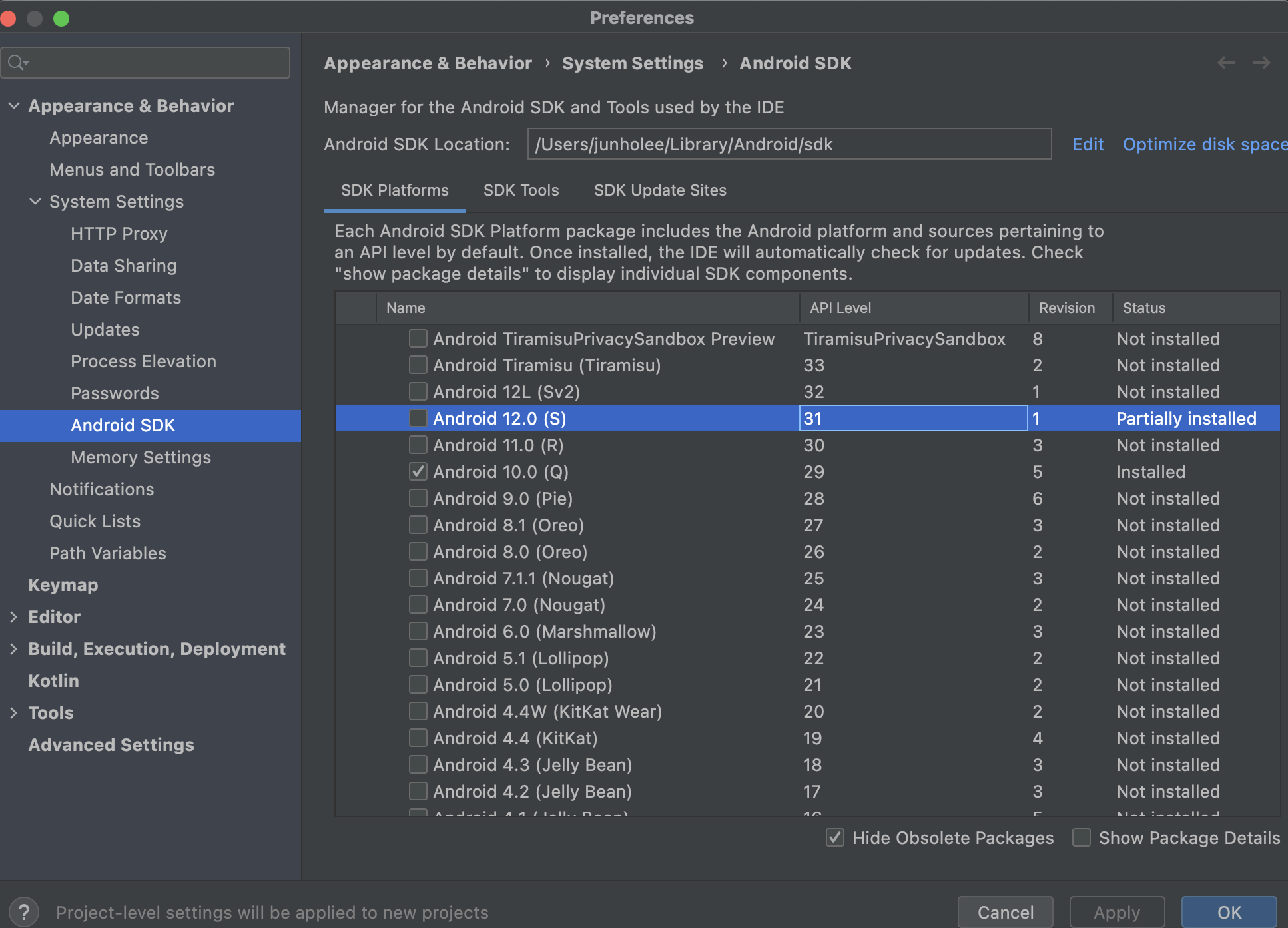This screenshot has width=1288, height=928.
Task: Select Memory Settings in the sidebar
Action: point(141,457)
